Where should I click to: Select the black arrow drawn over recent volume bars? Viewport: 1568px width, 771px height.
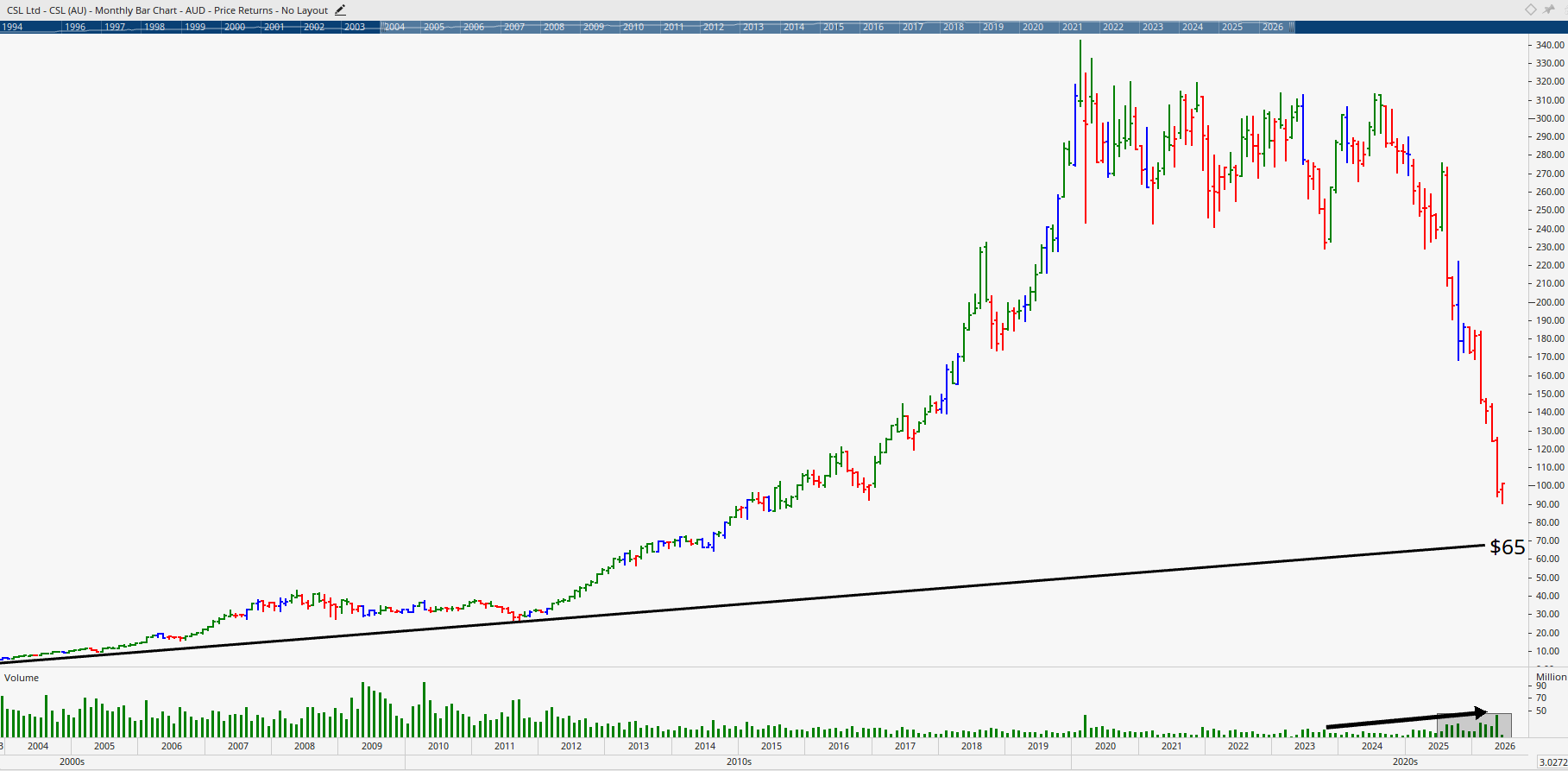point(1407,719)
